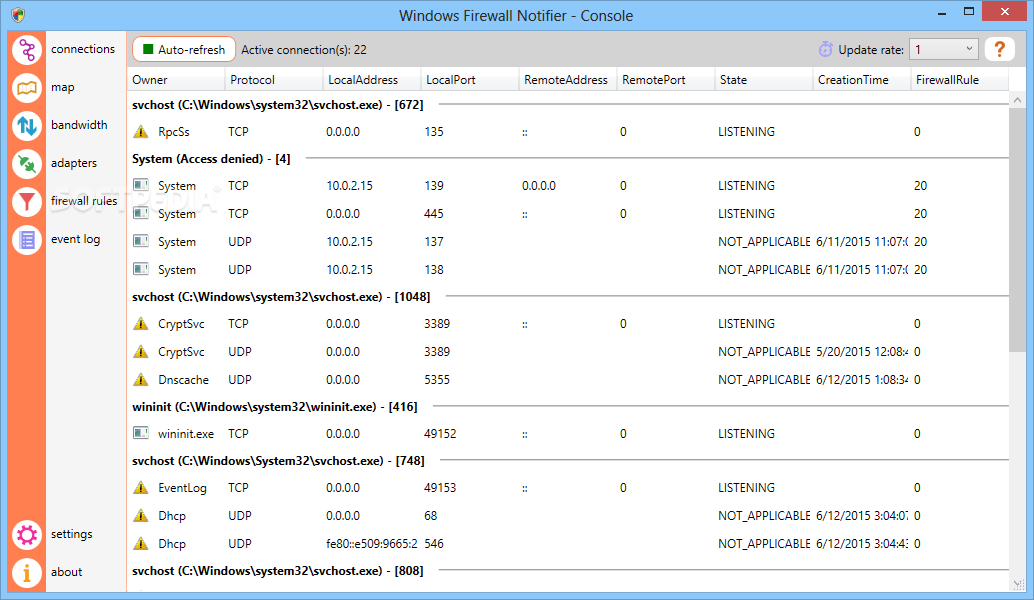
Task: Select group header svchost [808]
Action: tap(278, 571)
